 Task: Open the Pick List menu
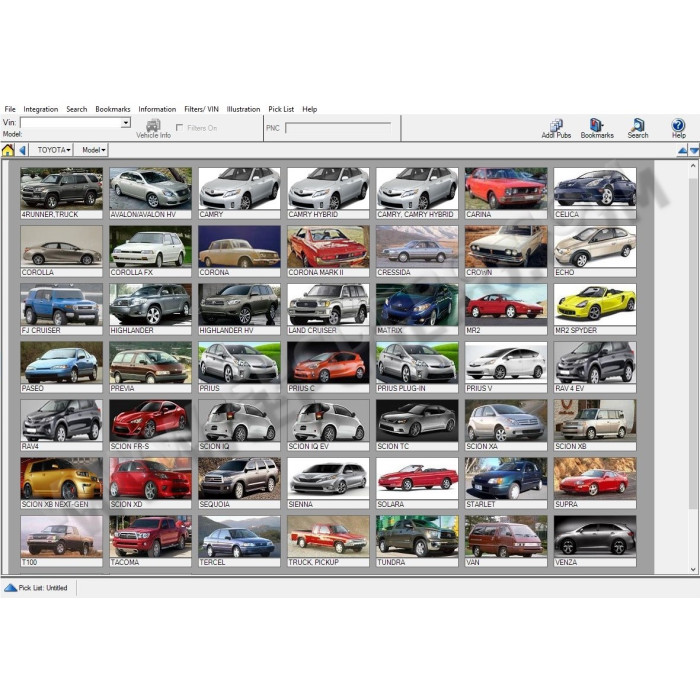[281, 109]
